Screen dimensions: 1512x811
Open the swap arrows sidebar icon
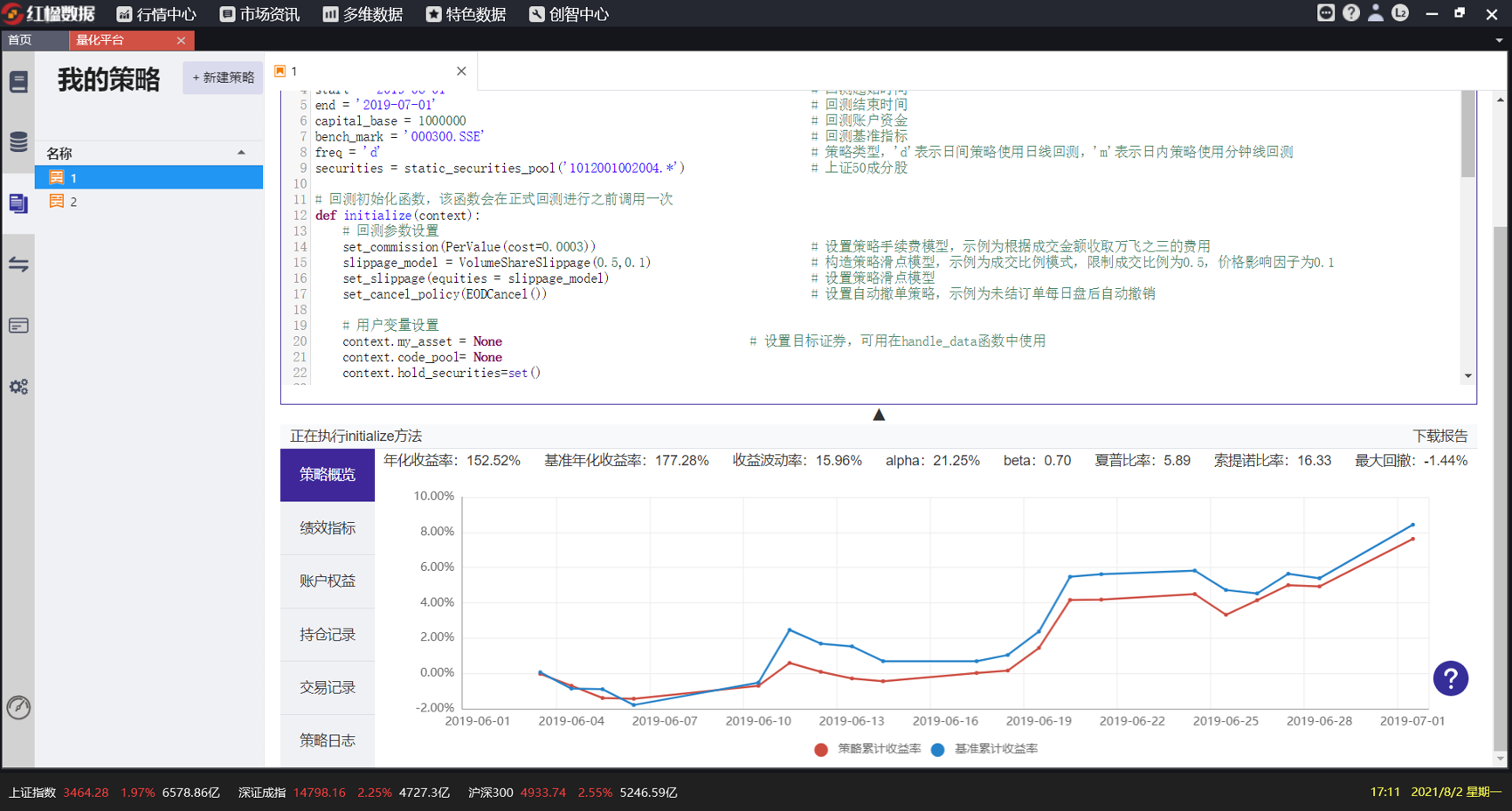click(18, 265)
